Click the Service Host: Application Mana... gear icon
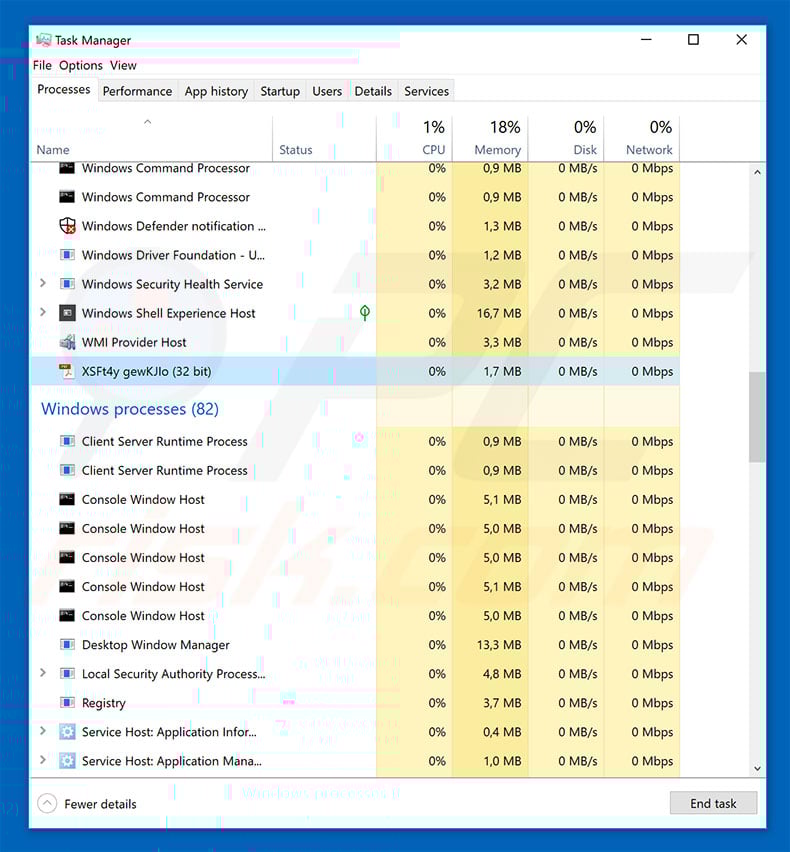 67,761
